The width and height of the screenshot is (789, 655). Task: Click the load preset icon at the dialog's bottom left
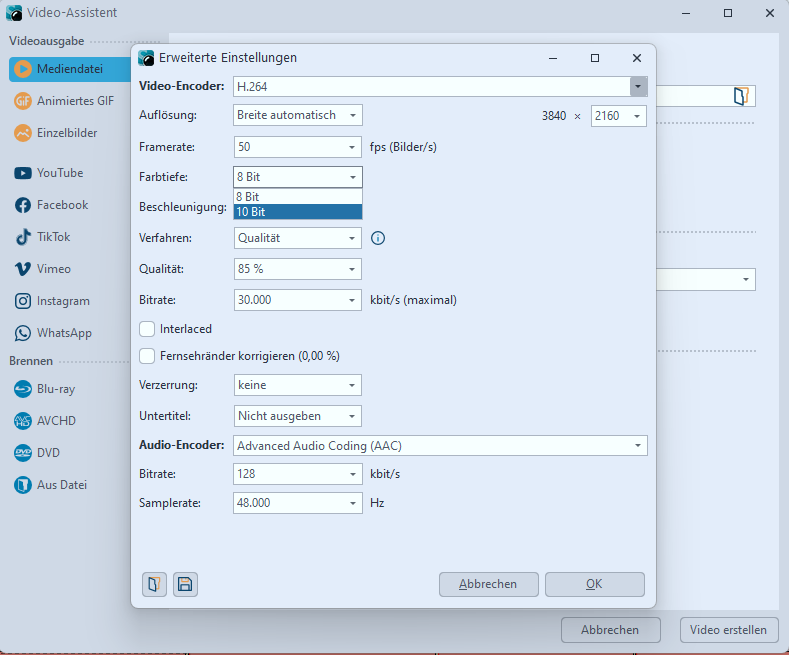(153, 585)
